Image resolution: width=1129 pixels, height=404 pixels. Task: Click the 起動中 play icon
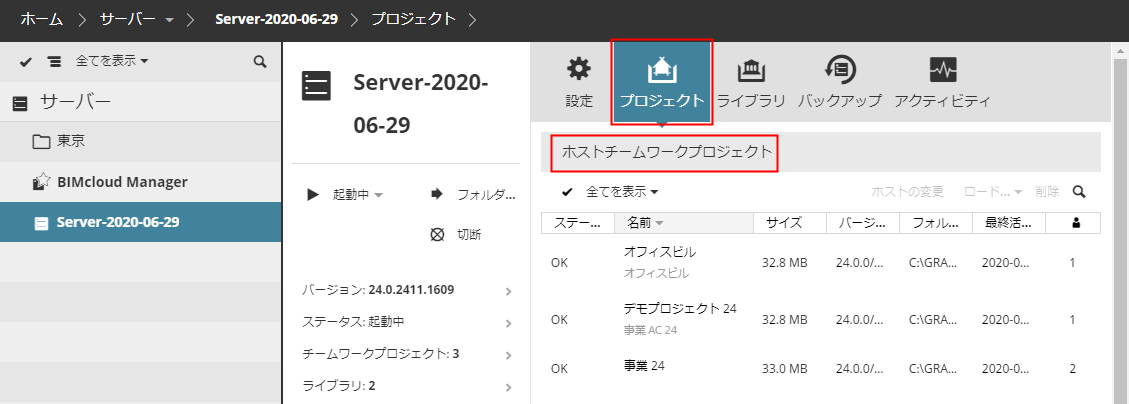[x=312, y=194]
